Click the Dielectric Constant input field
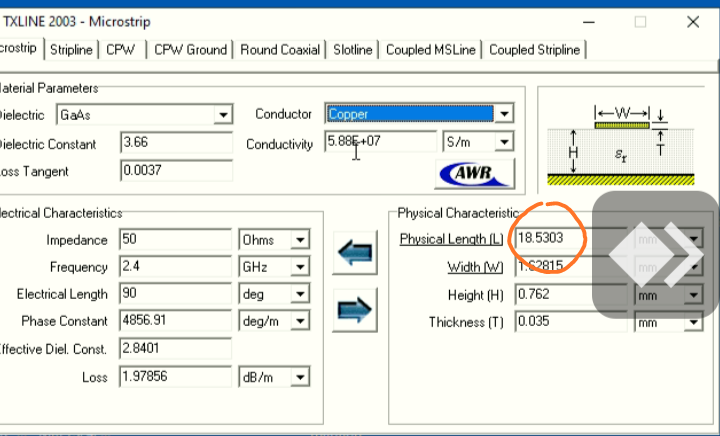 coord(175,143)
